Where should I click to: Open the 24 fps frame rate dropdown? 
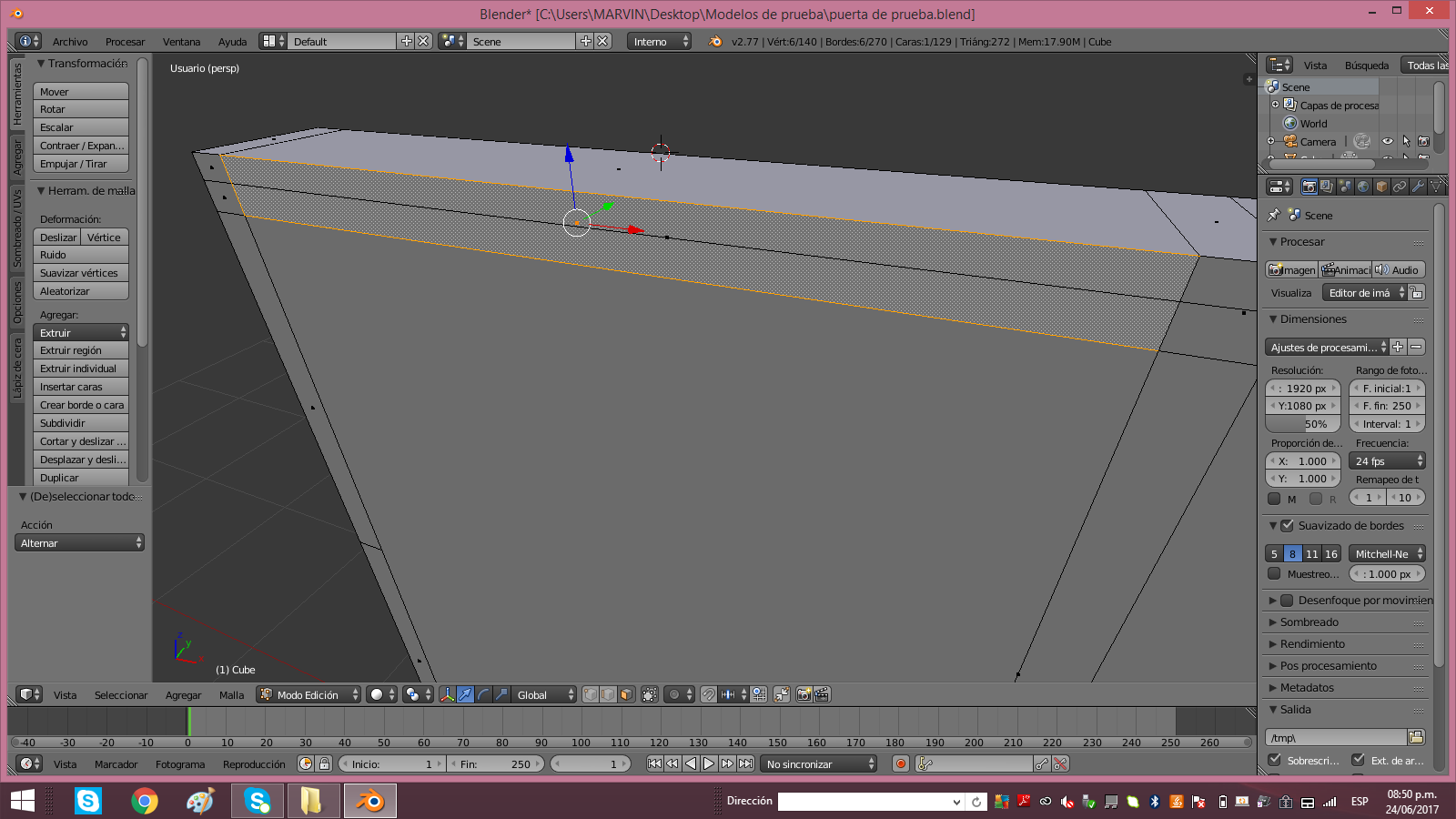tap(1387, 461)
